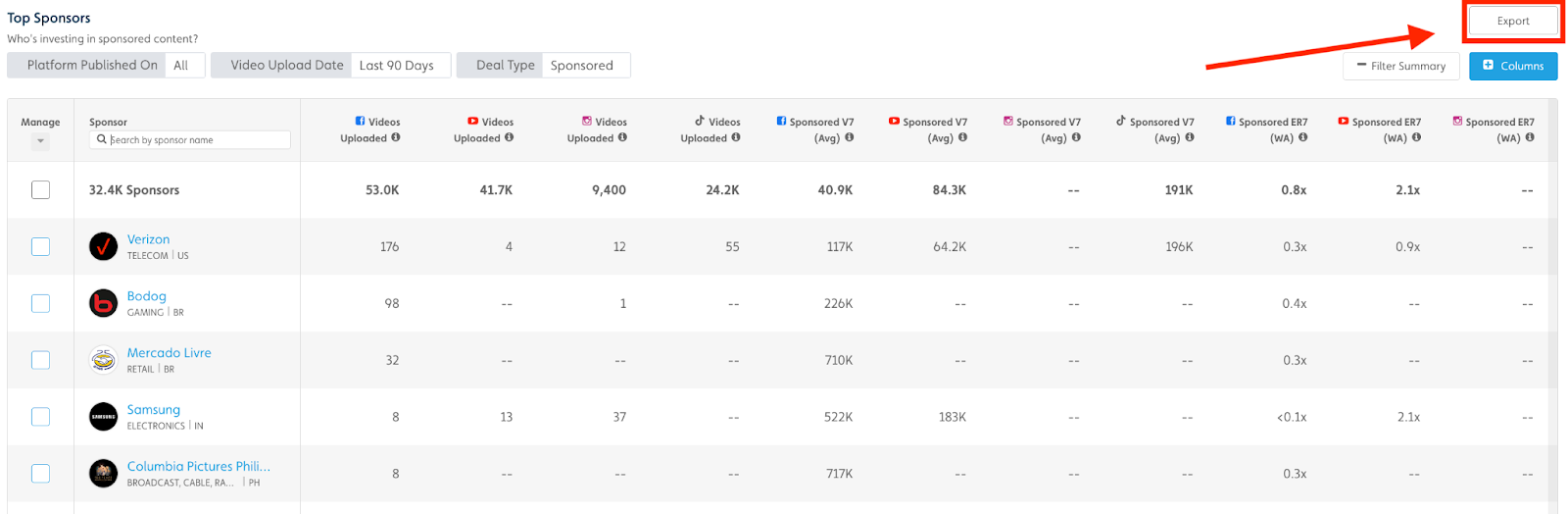Screen dimensions: 1568x514
Task: Open the Columns button
Action: 1512,66
